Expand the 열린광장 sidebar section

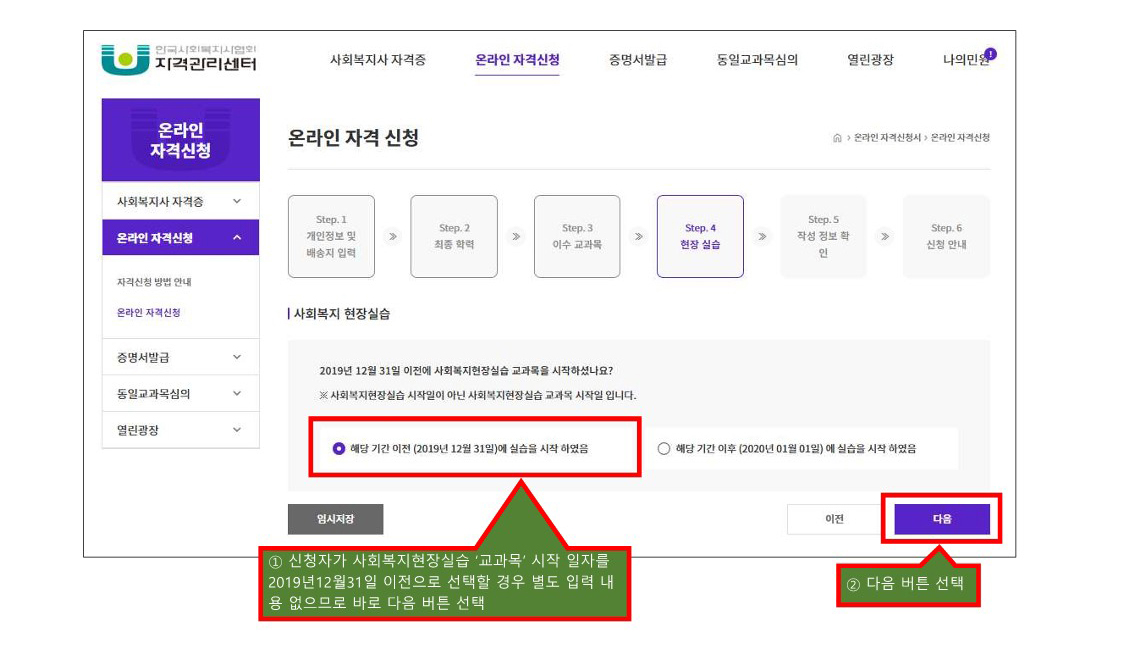180,430
